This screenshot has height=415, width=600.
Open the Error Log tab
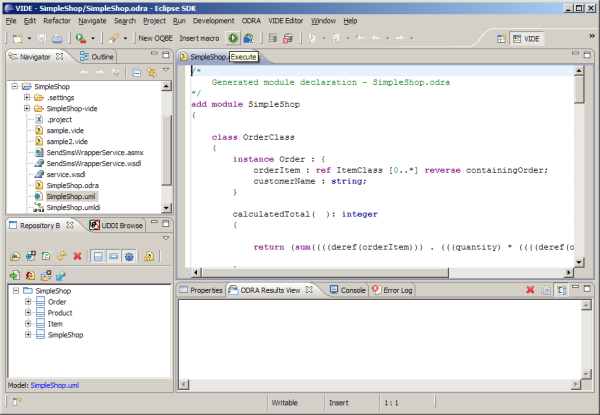click(392, 290)
